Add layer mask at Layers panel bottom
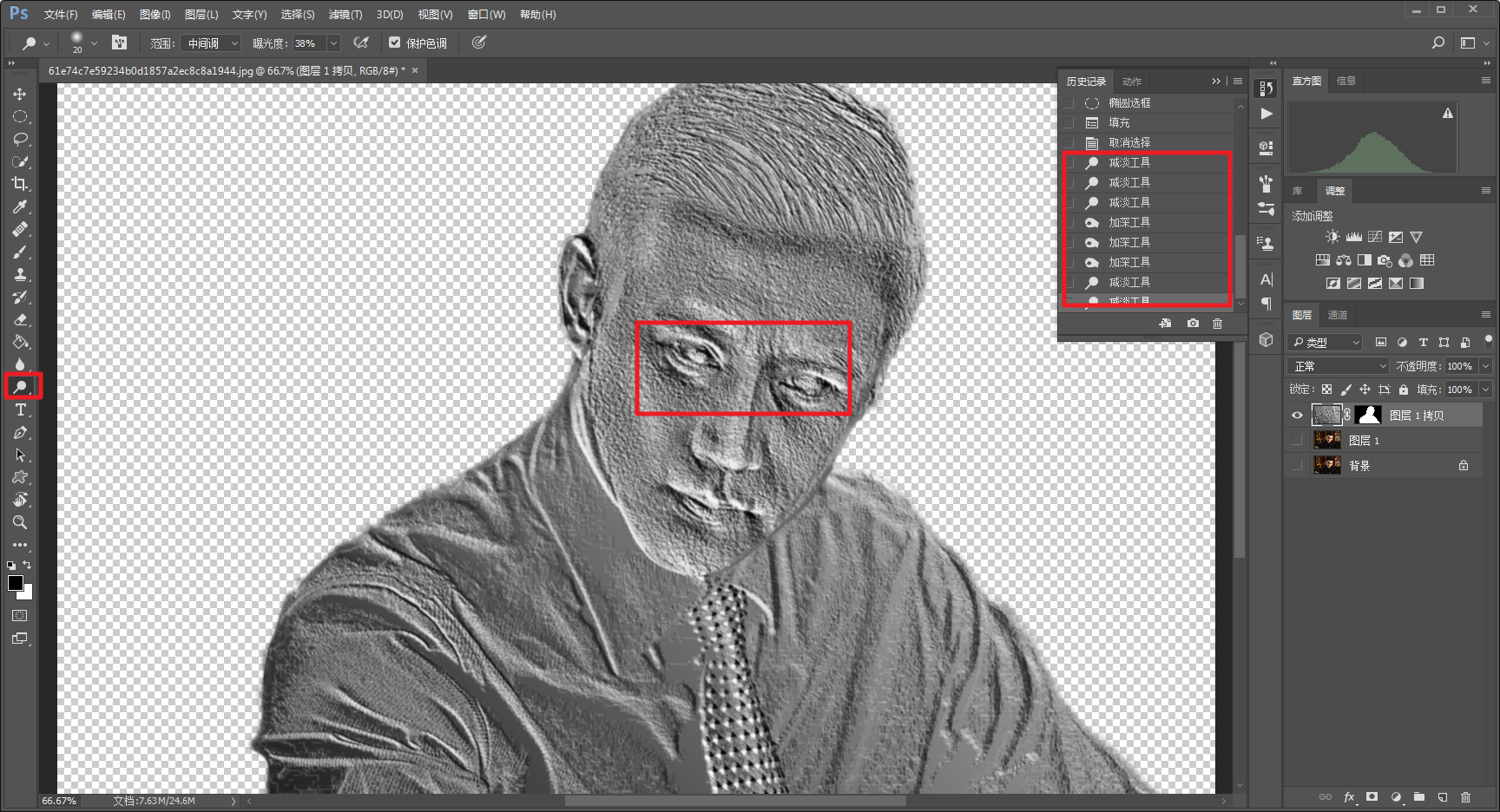1500x812 pixels. click(x=1372, y=796)
